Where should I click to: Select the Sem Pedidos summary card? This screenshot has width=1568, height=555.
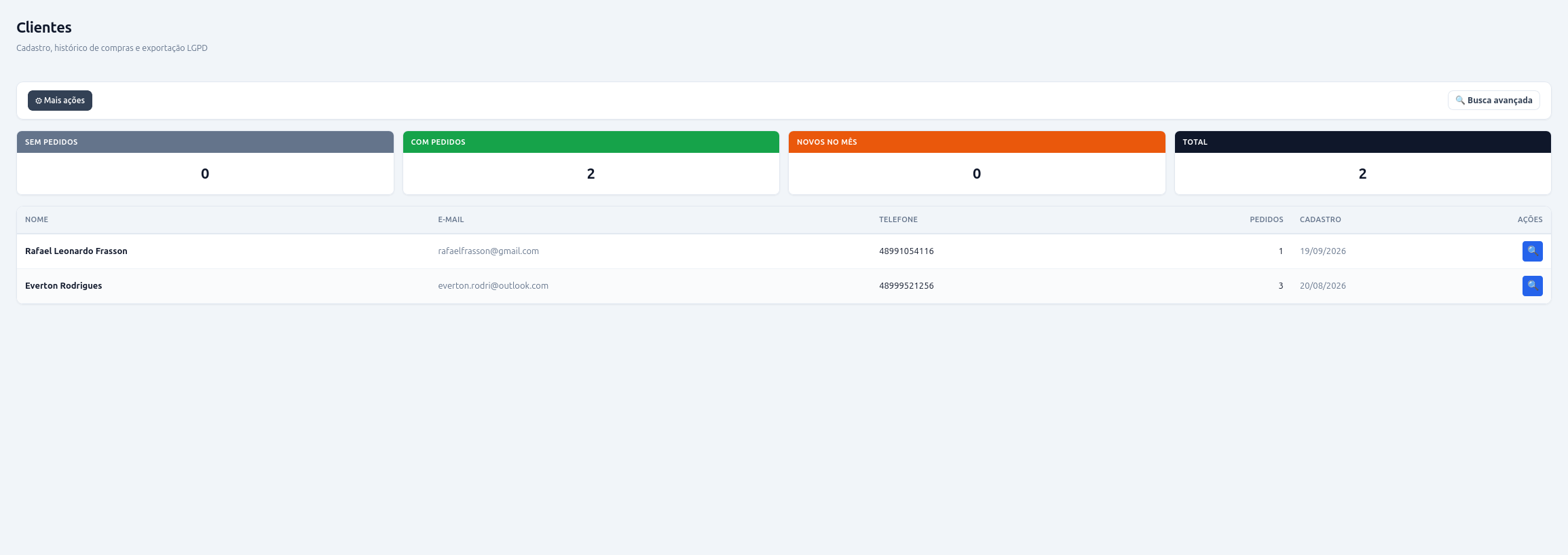pyautogui.click(x=205, y=162)
